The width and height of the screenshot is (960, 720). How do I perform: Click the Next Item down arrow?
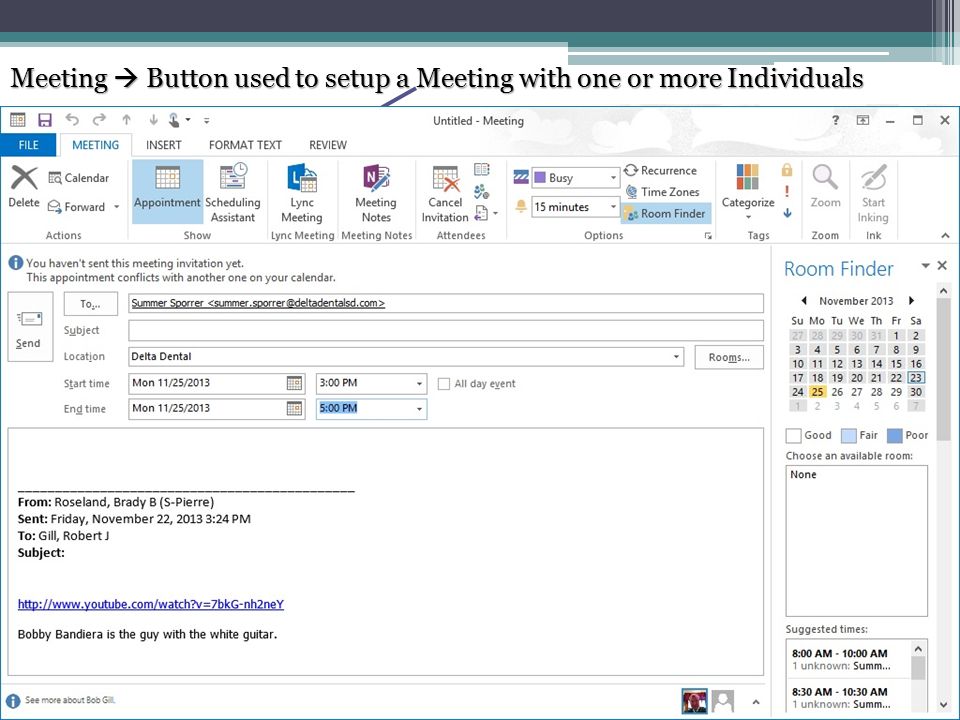[x=153, y=120]
